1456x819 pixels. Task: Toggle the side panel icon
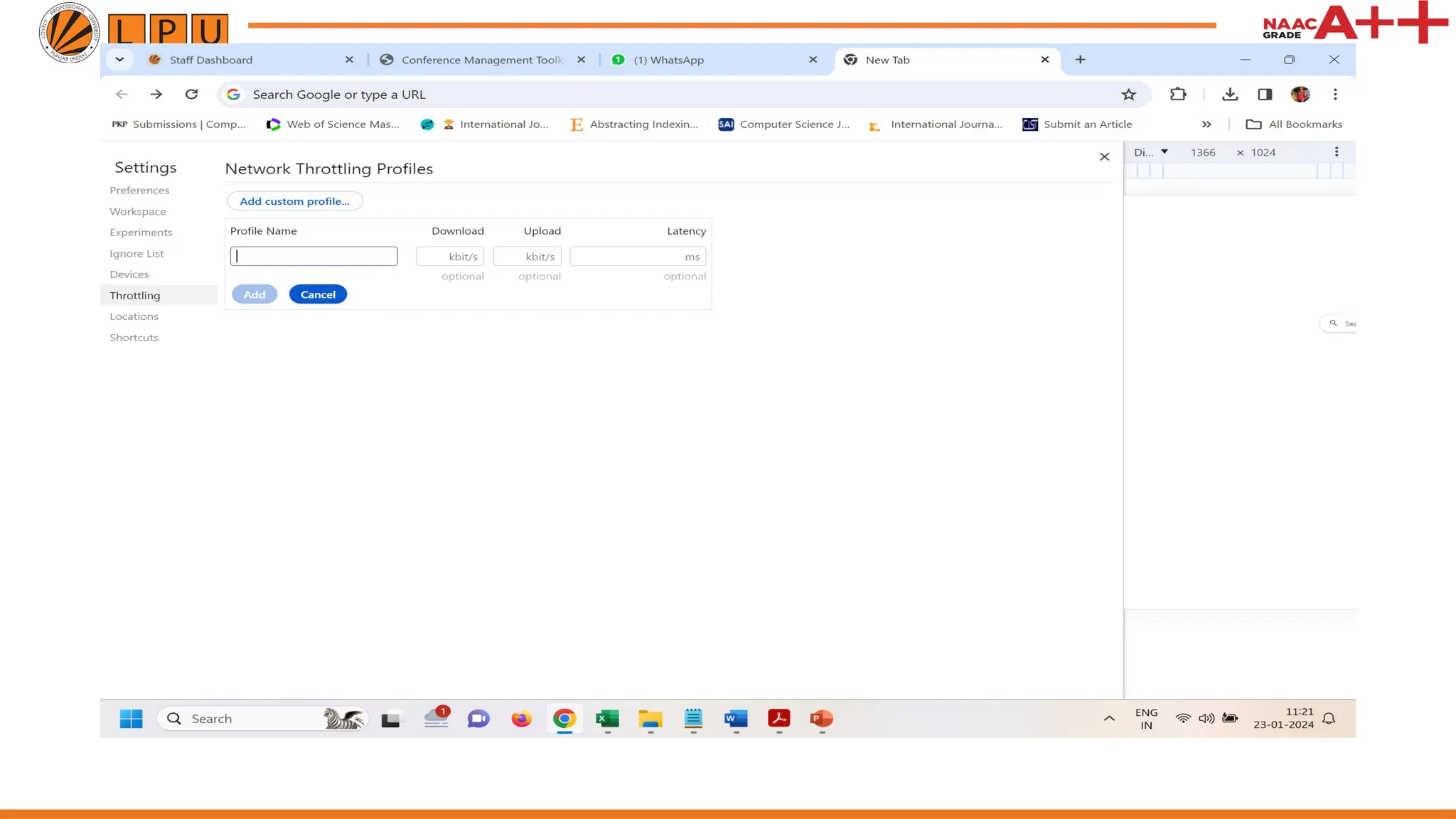tap(1265, 95)
